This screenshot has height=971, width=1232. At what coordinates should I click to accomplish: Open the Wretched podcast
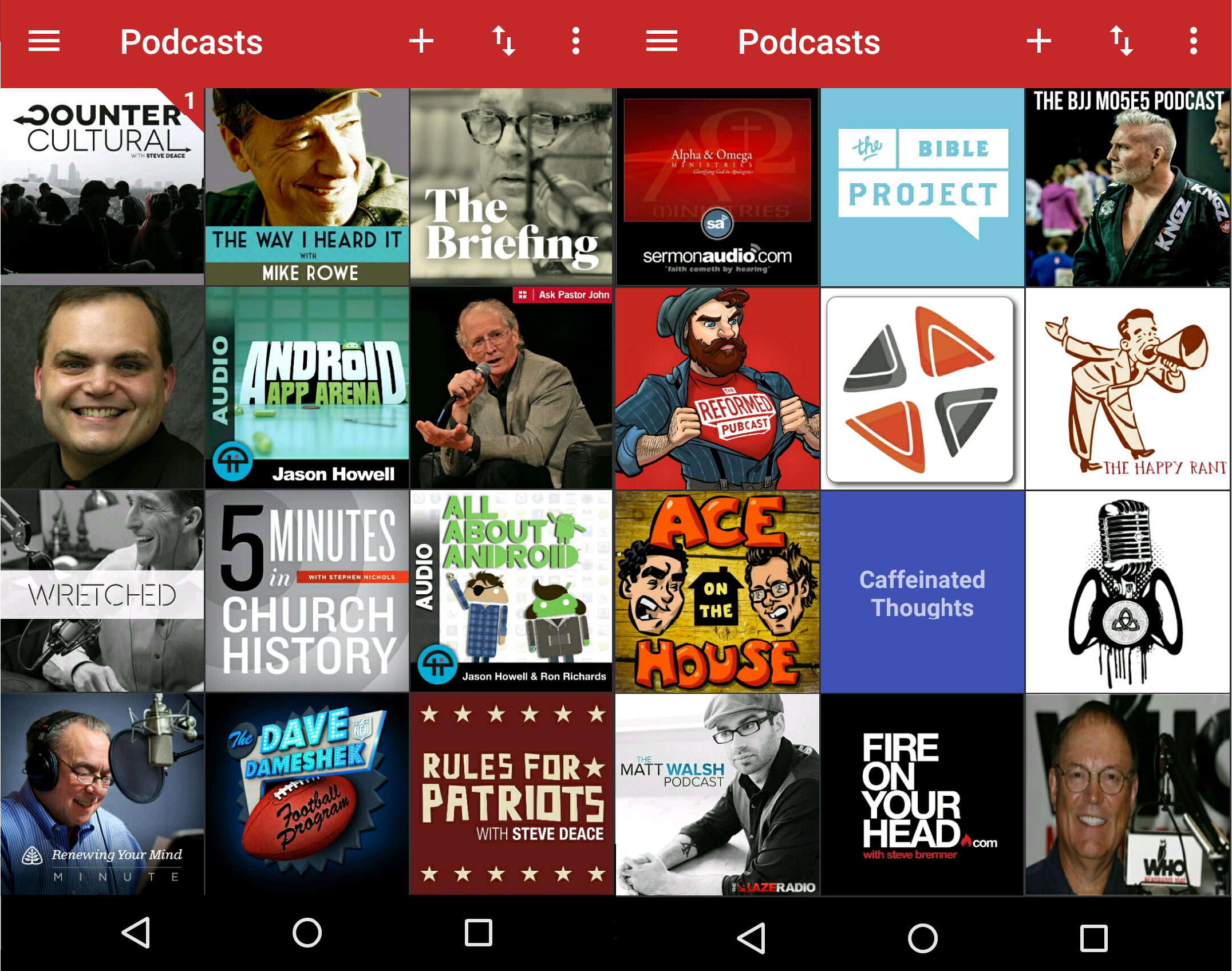(102, 591)
